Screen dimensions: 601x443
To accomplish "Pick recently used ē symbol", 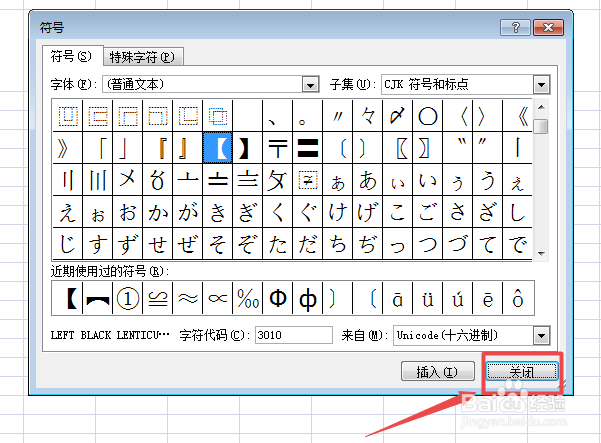I will [488, 298].
